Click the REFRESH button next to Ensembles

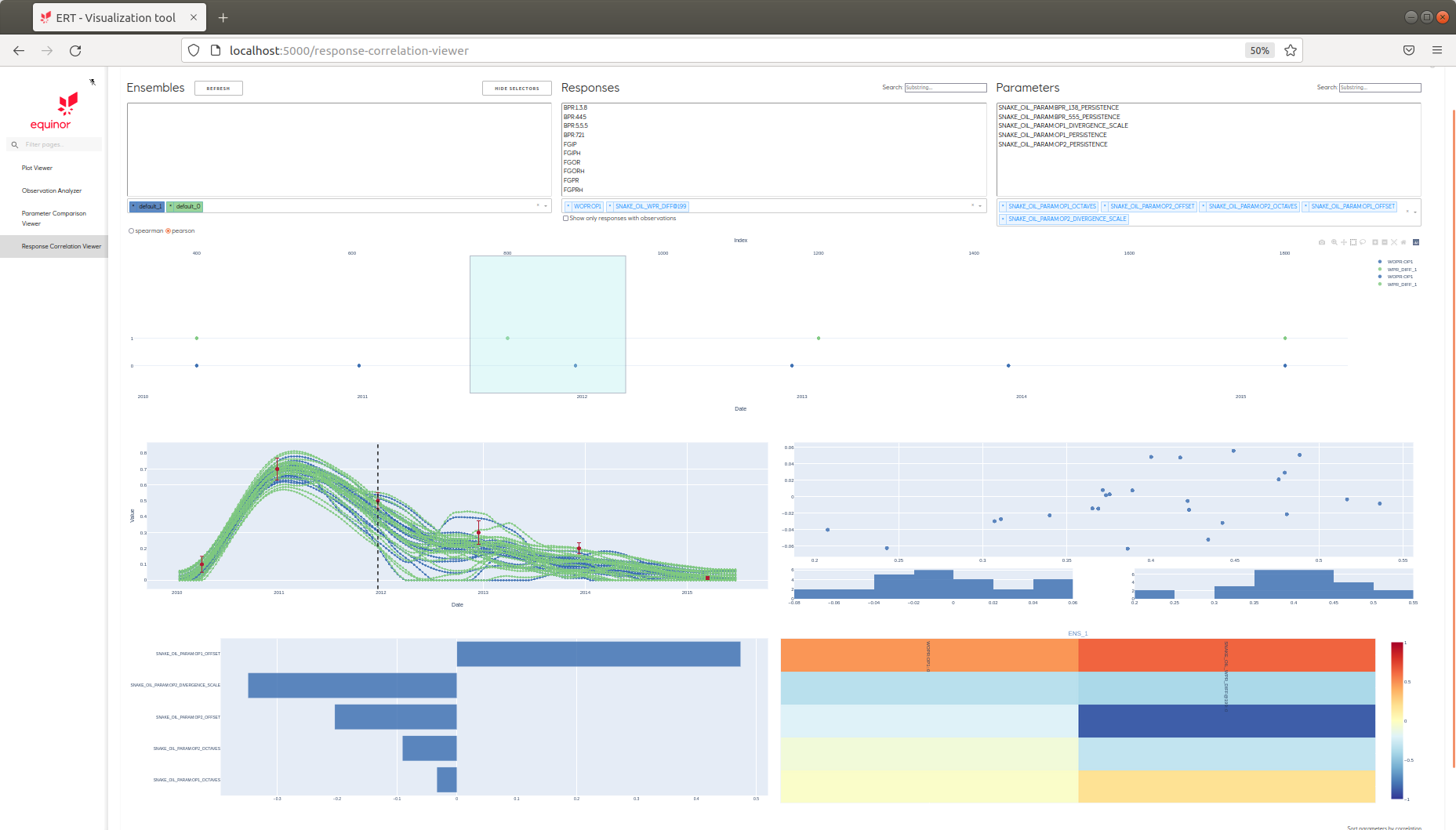click(218, 88)
